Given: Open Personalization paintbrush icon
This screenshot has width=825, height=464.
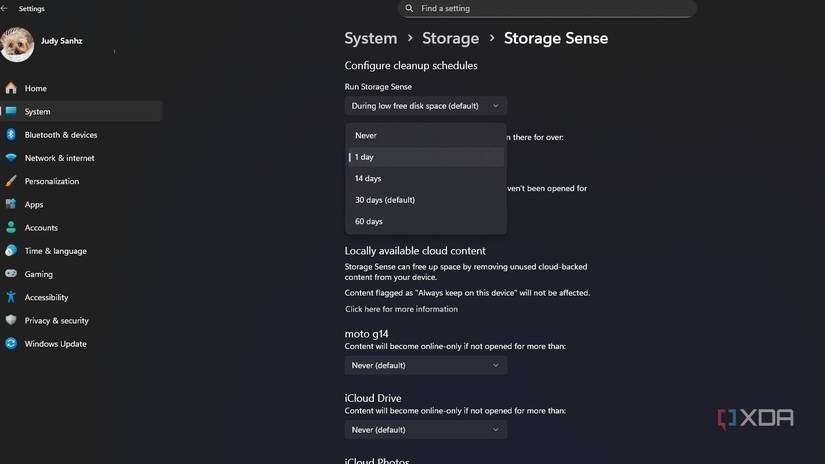Looking at the screenshot, I should 11,181.
